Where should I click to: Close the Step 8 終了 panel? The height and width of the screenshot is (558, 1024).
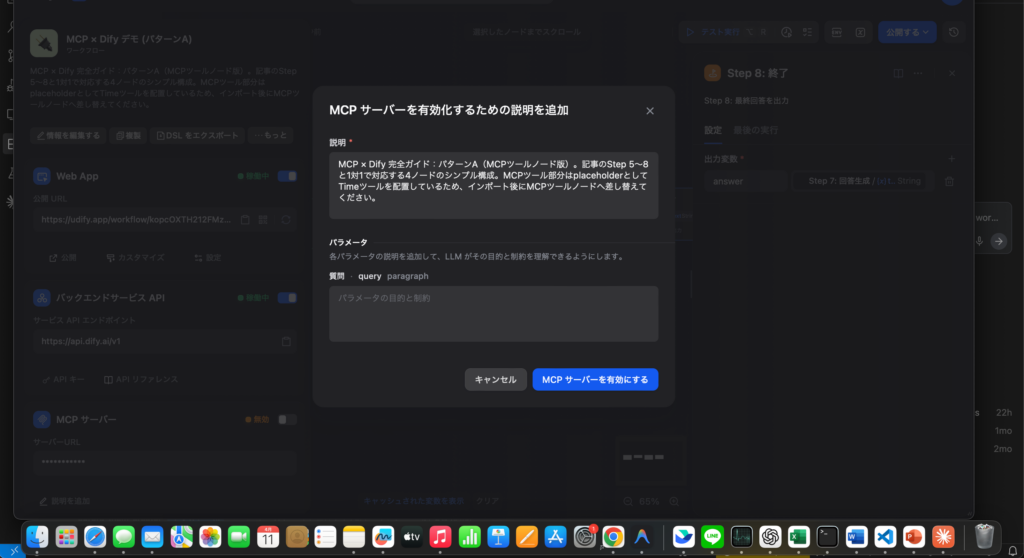point(952,73)
